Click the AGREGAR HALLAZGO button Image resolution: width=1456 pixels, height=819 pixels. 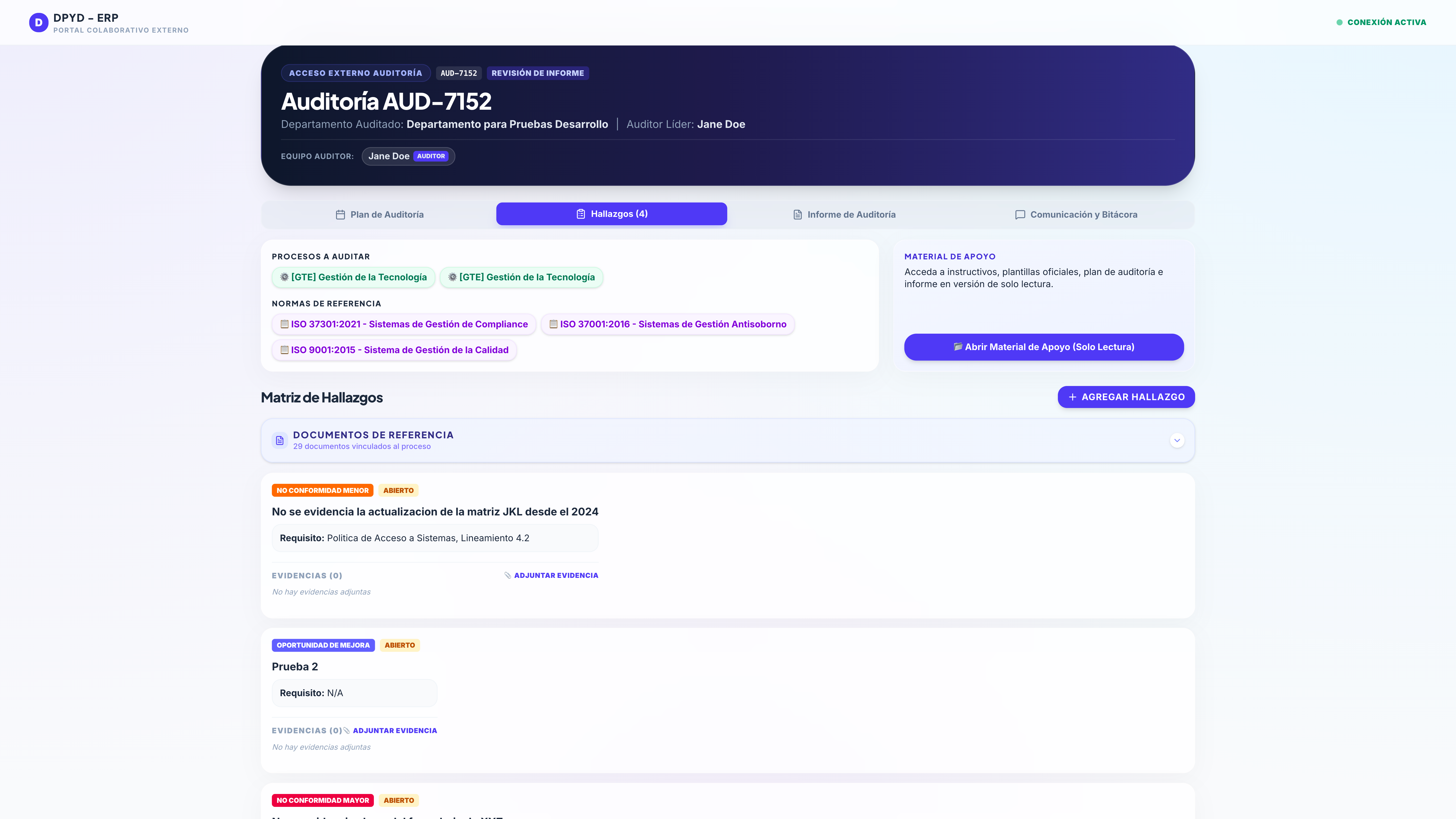pos(1126,397)
